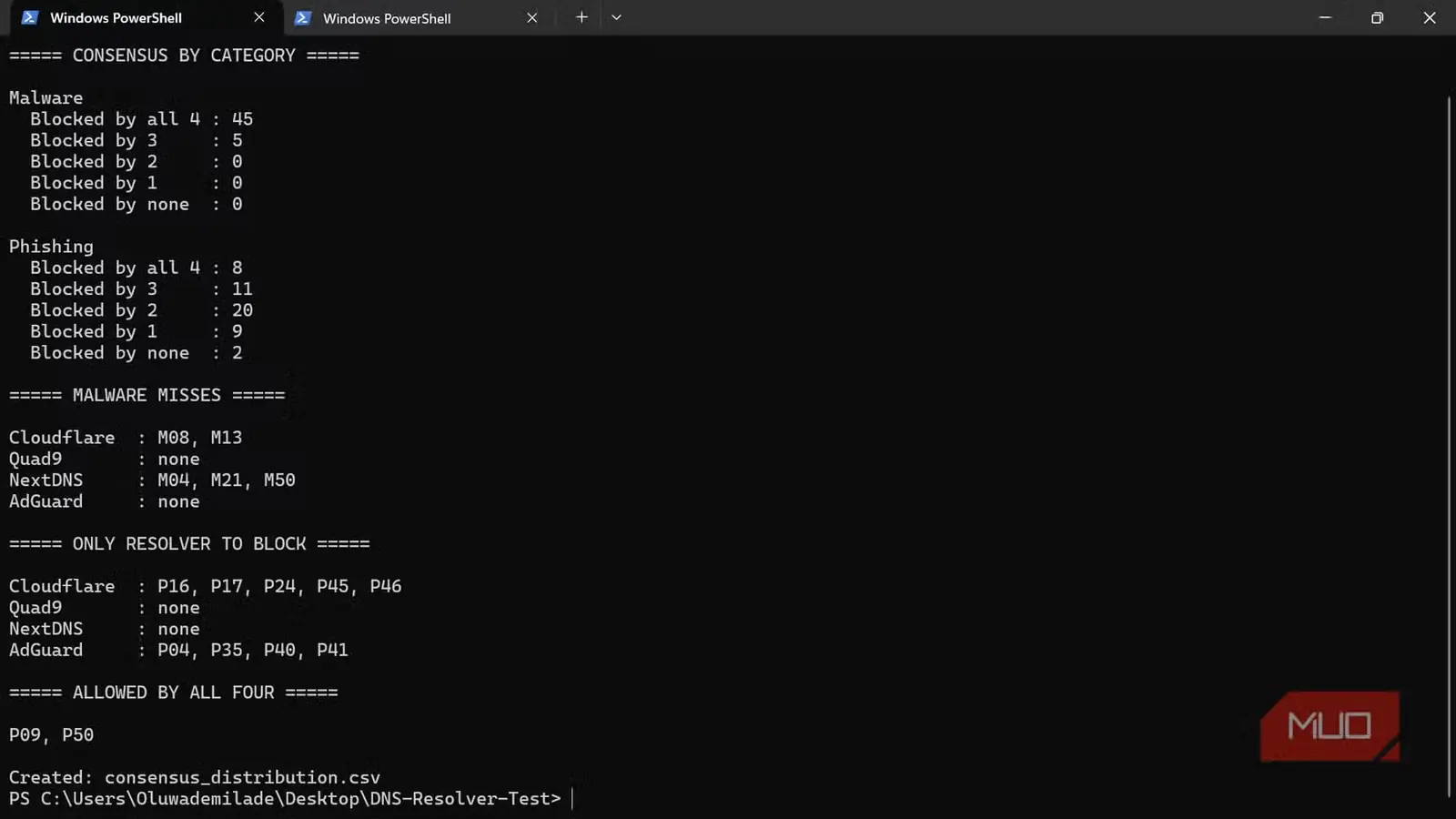Screen dimensions: 1456x819
Task: Click PowerShell icon on first tab
Action: click(30, 17)
